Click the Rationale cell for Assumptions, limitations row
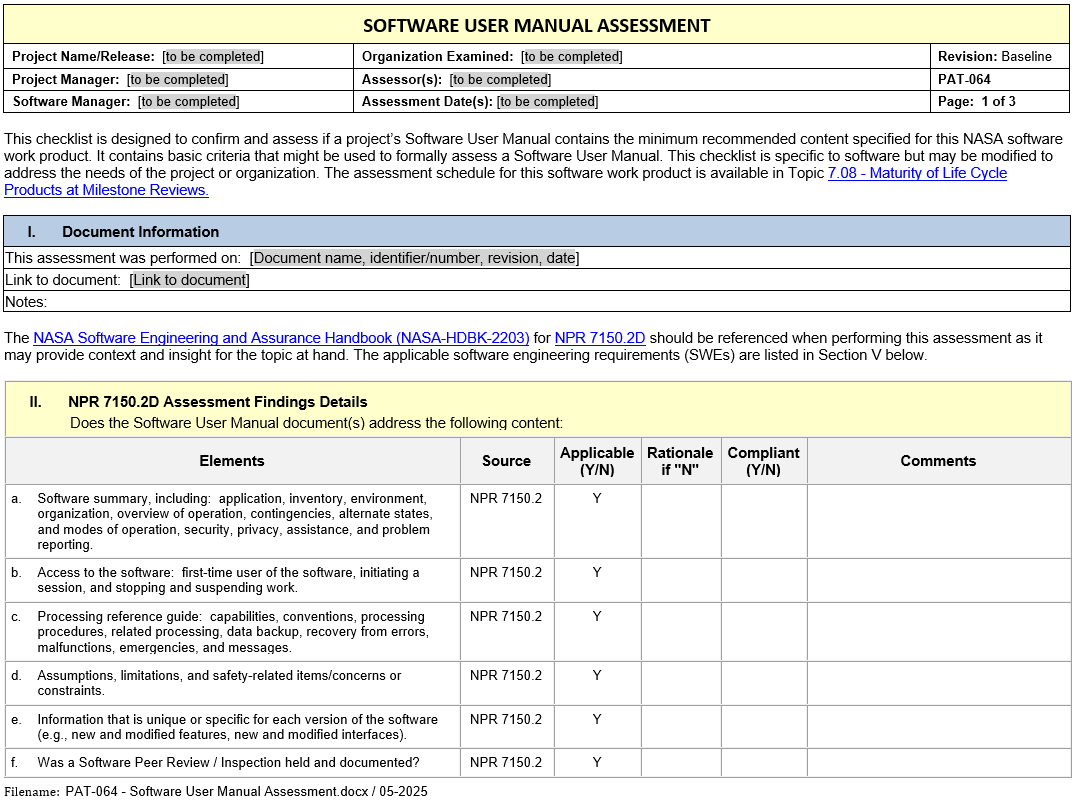 pos(680,683)
